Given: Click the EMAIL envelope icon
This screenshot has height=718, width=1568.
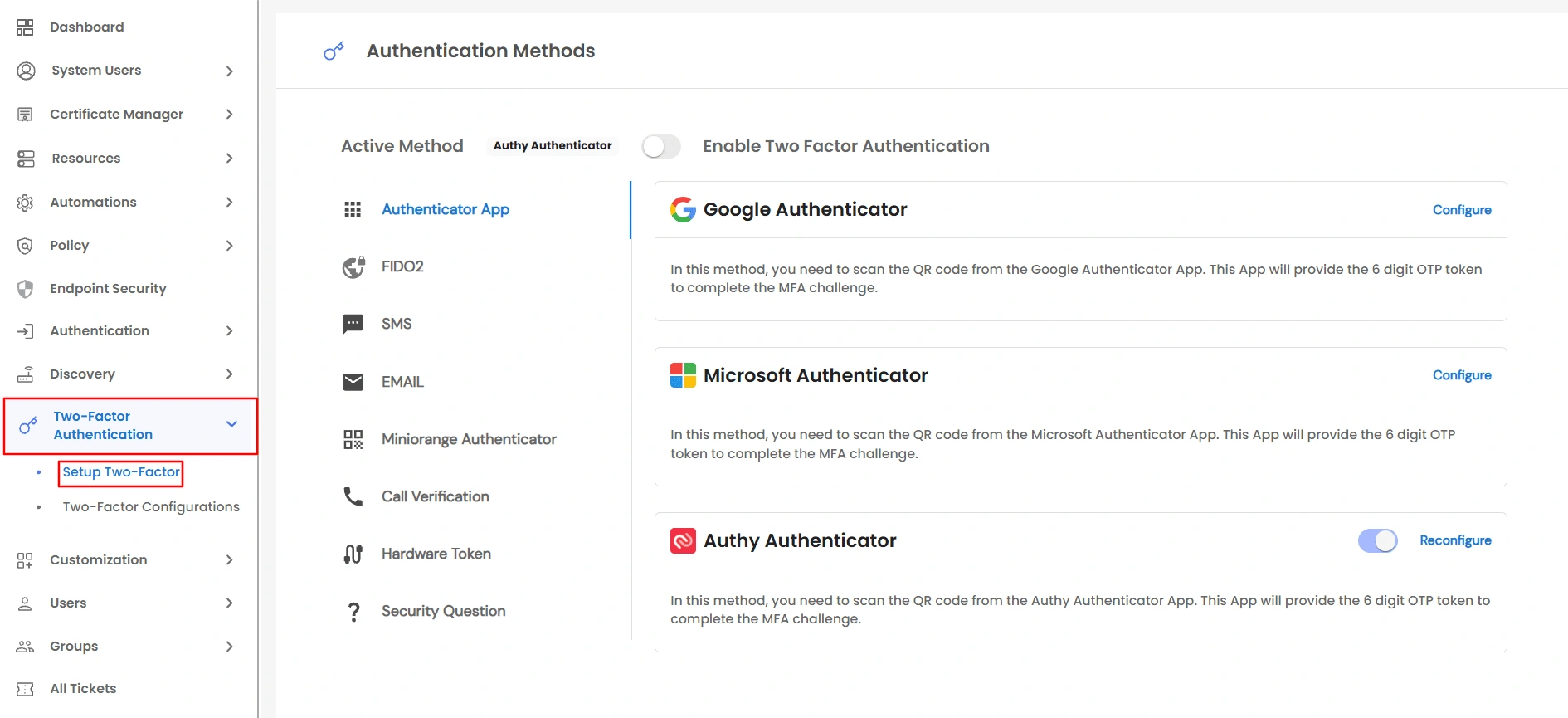Looking at the screenshot, I should click(353, 382).
